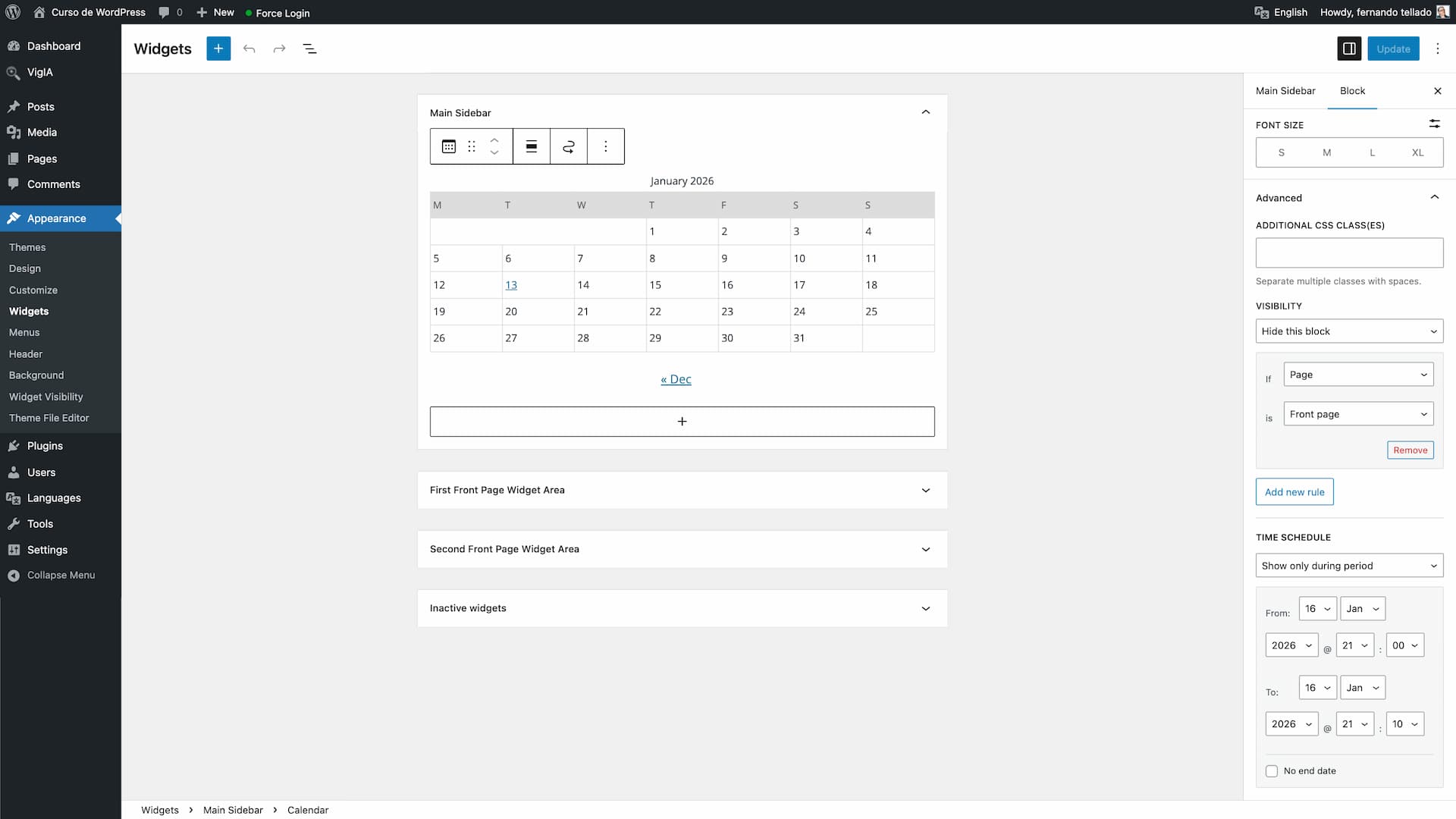Open the List View icon
Viewport: 1456px width, 819px height.
pos(309,49)
